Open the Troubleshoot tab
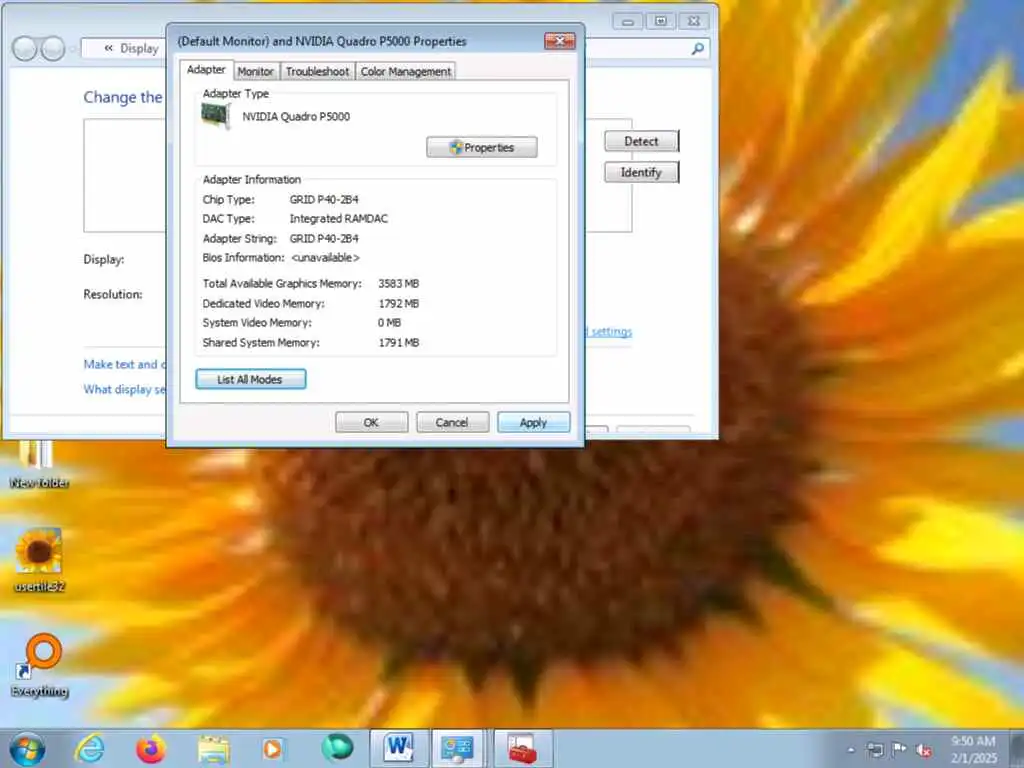1024x768 pixels. point(317,71)
